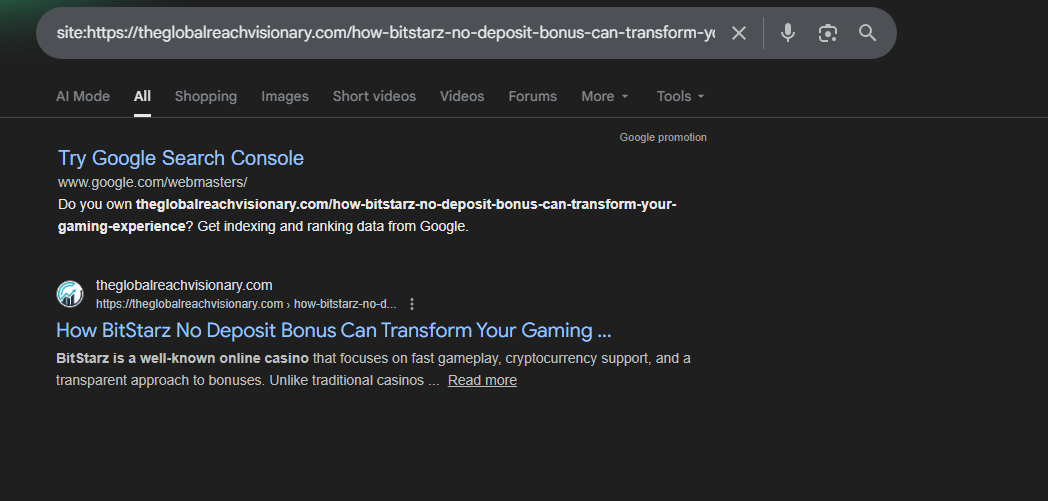Open How BitStarz No Deposit Bonus result title
The height and width of the screenshot is (501, 1048).
[334, 330]
